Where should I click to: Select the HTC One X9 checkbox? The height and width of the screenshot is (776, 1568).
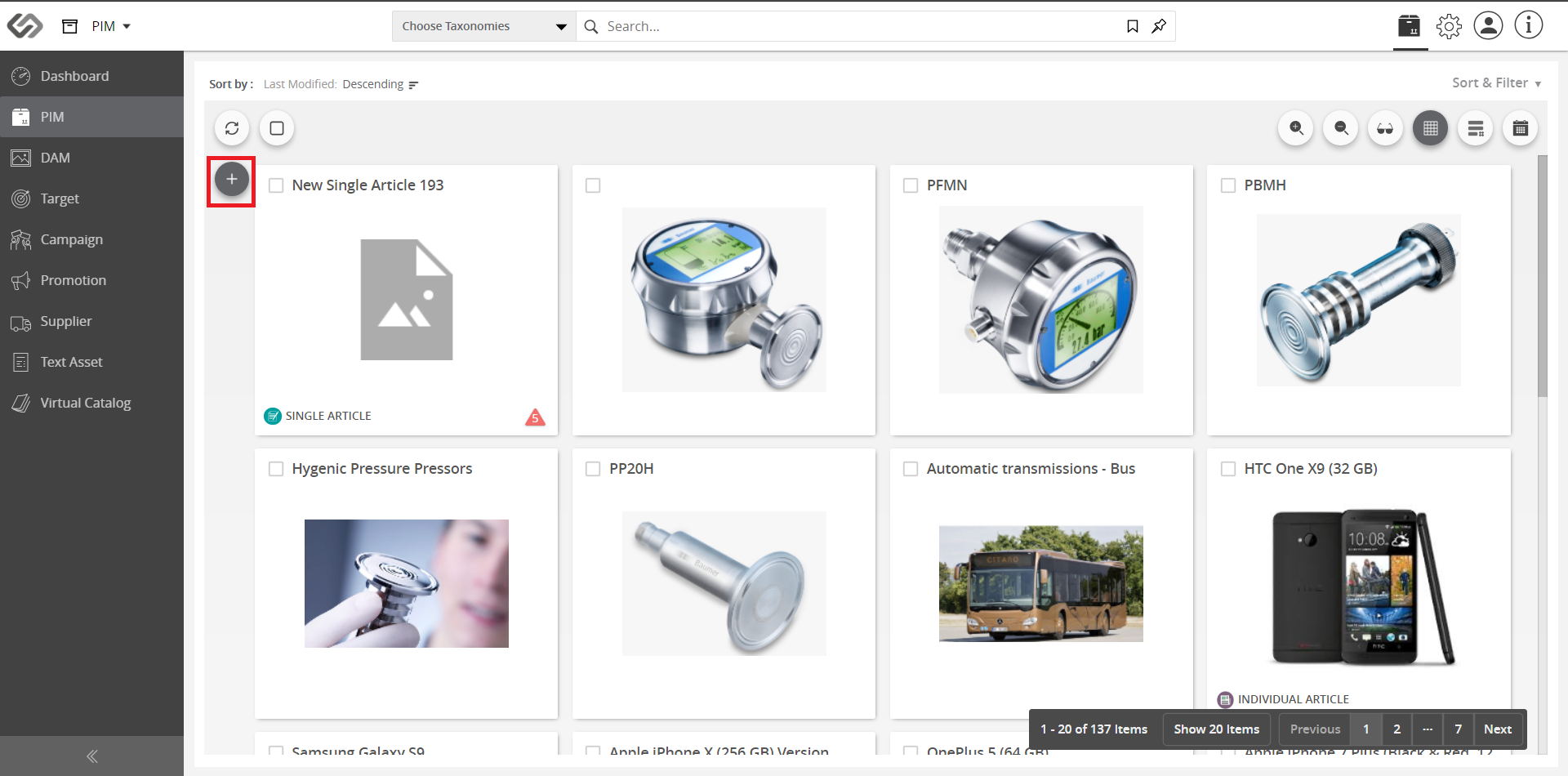click(x=1228, y=469)
